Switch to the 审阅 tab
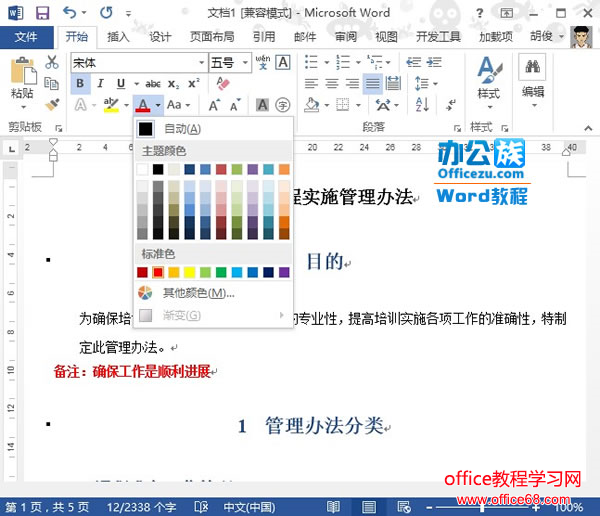This screenshot has height=516, width=600. click(x=346, y=37)
